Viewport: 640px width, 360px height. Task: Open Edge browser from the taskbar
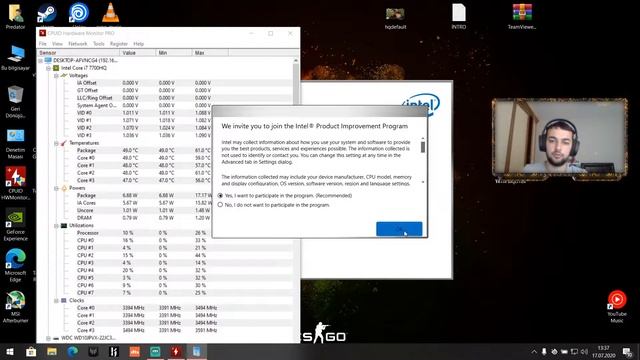(73, 351)
